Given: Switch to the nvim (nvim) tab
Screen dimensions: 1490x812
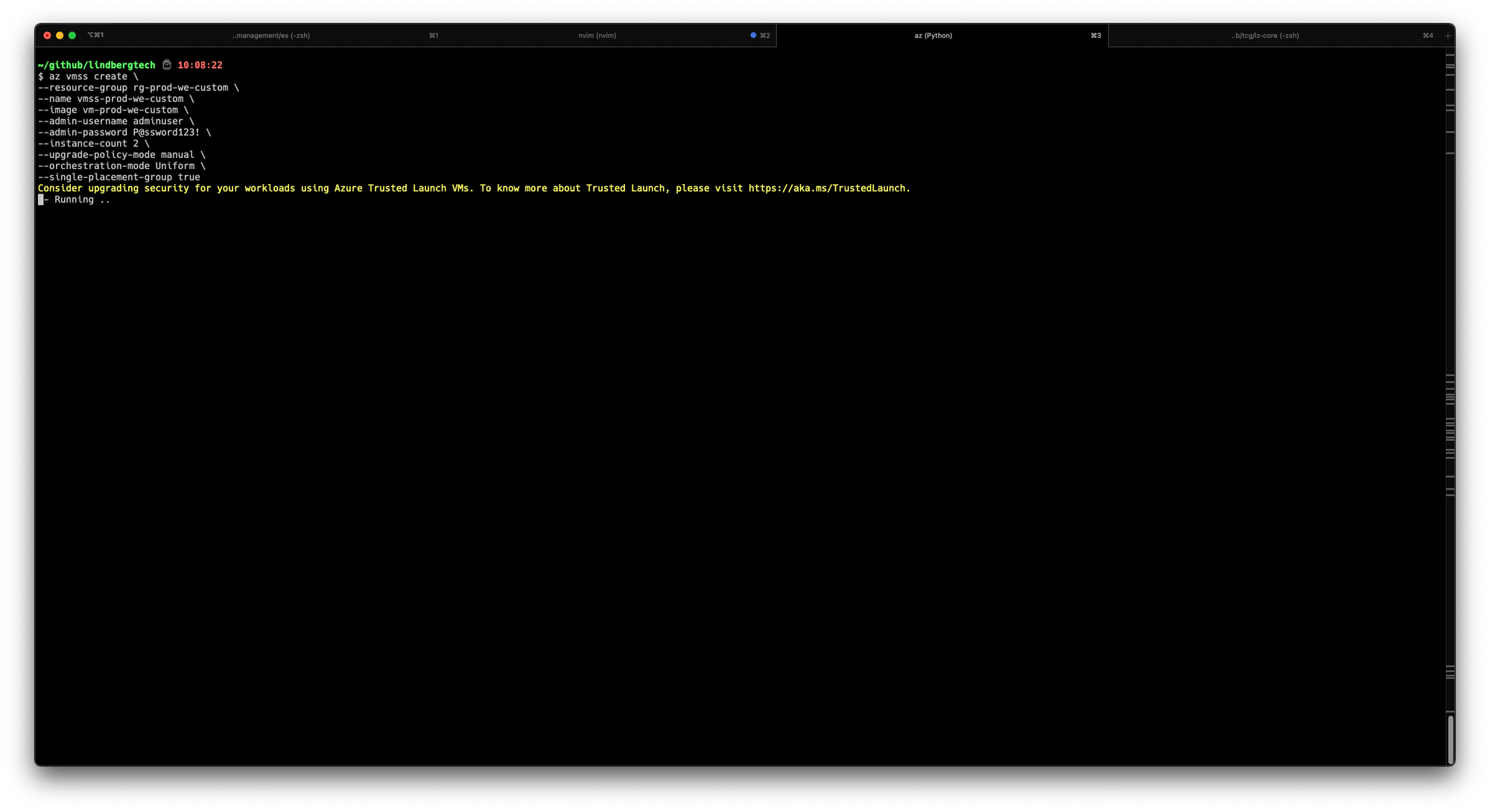Looking at the screenshot, I should 597,36.
